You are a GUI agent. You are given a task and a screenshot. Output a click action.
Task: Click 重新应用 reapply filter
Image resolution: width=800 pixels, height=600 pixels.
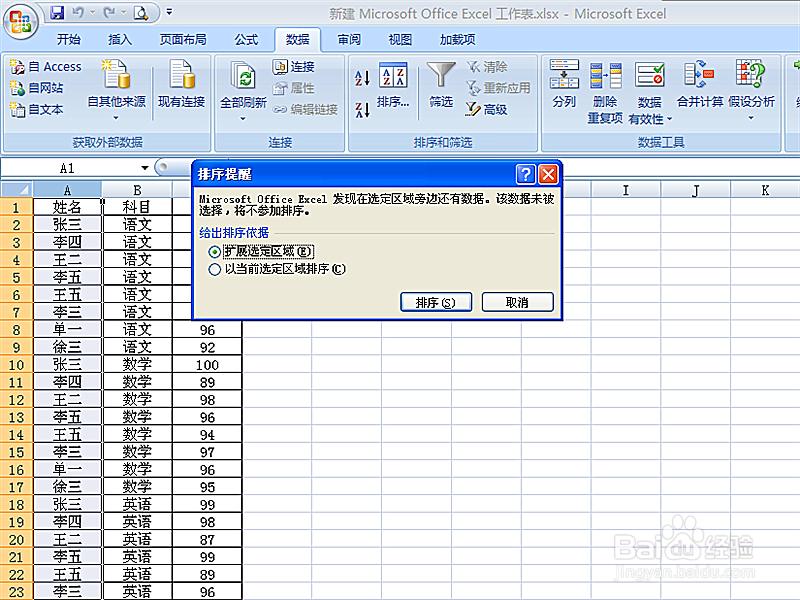click(498, 88)
